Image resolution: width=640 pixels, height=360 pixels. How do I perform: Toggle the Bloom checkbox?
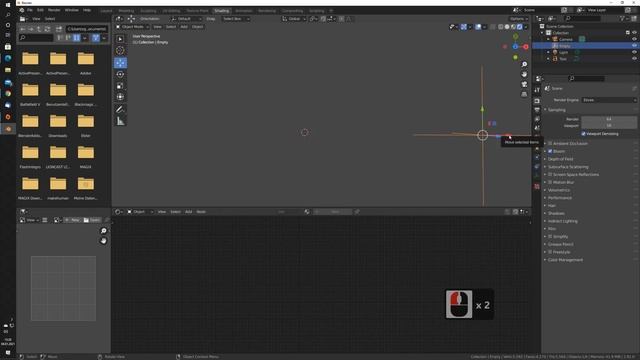pos(550,151)
